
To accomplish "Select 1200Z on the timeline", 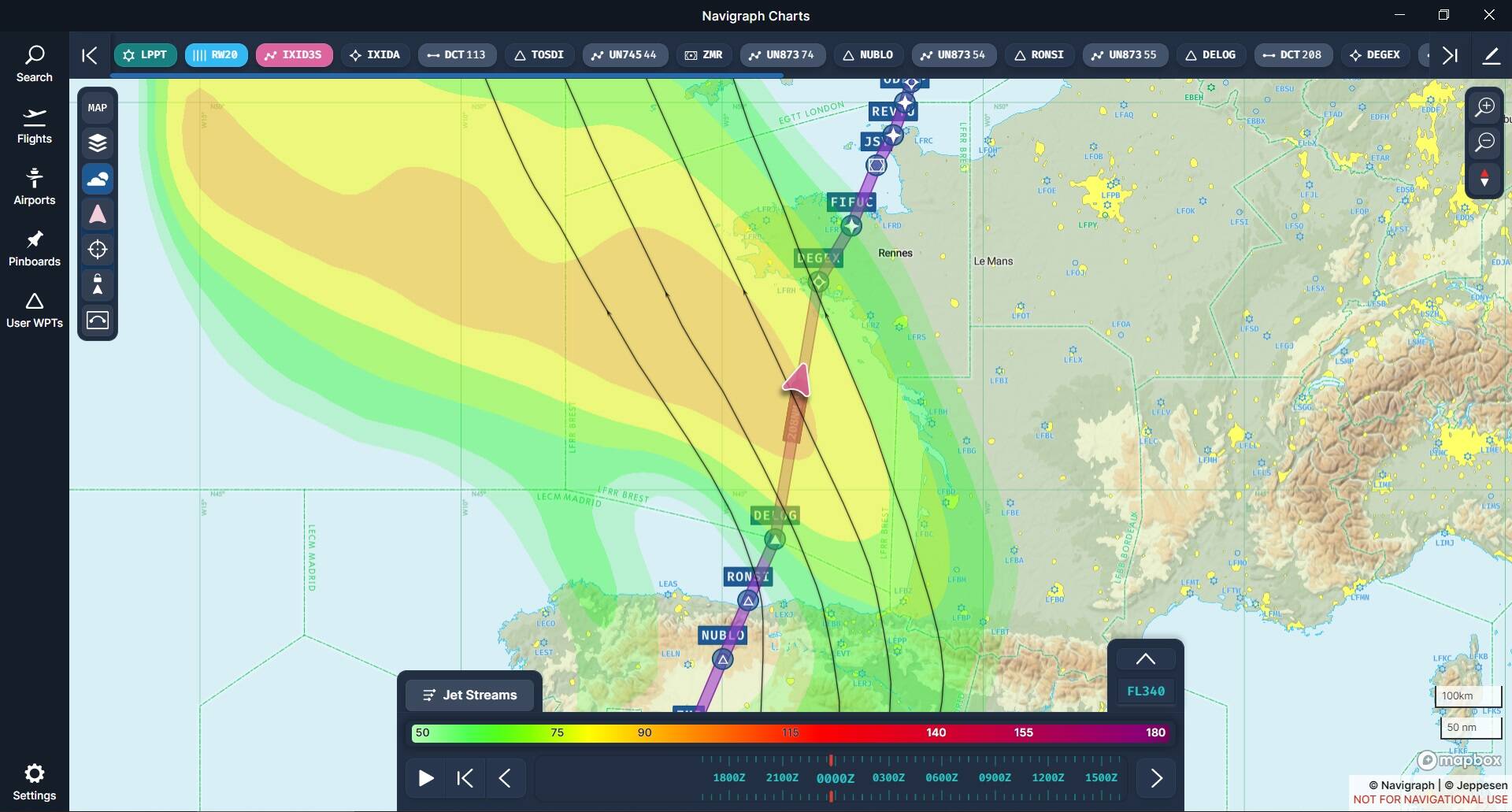I will click(1048, 777).
